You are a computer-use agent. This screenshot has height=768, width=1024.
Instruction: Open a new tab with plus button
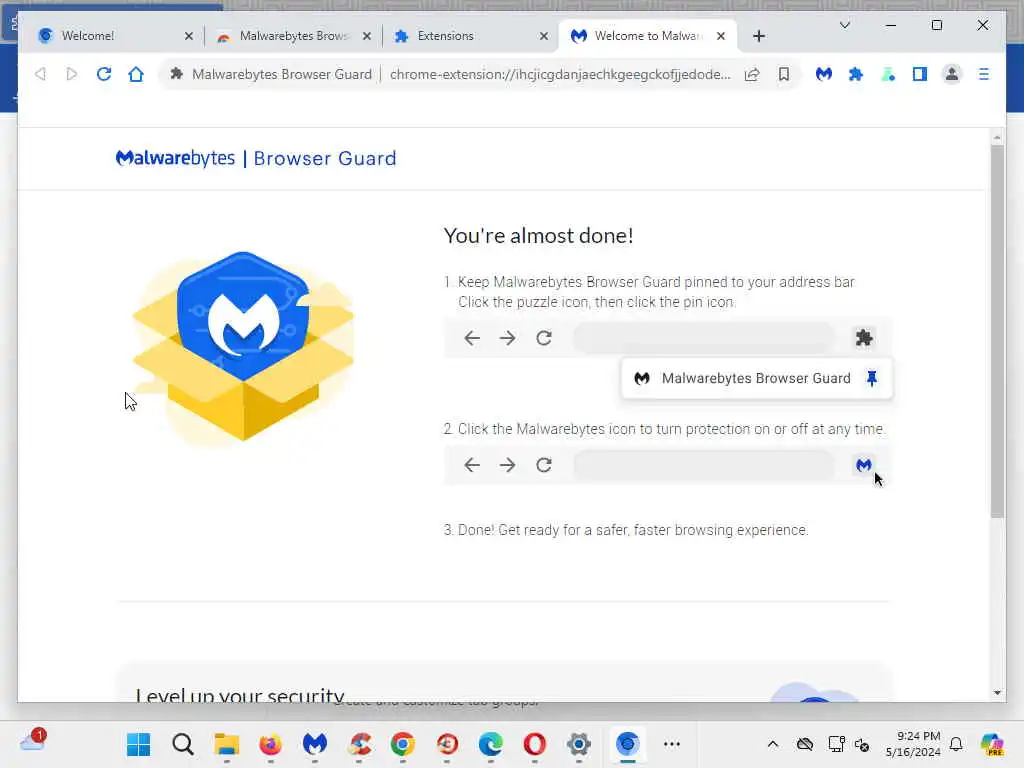(x=759, y=36)
